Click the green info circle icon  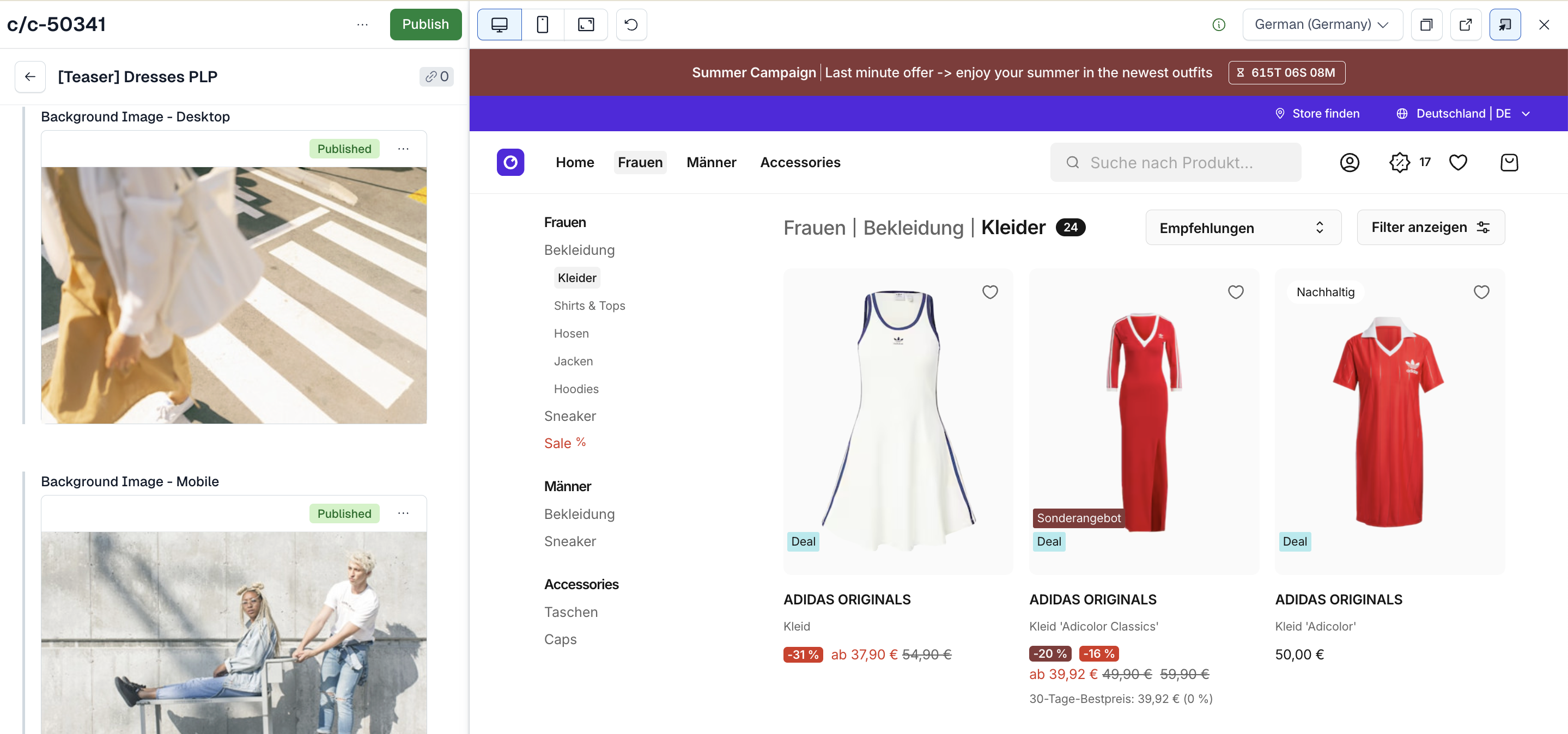(1219, 25)
